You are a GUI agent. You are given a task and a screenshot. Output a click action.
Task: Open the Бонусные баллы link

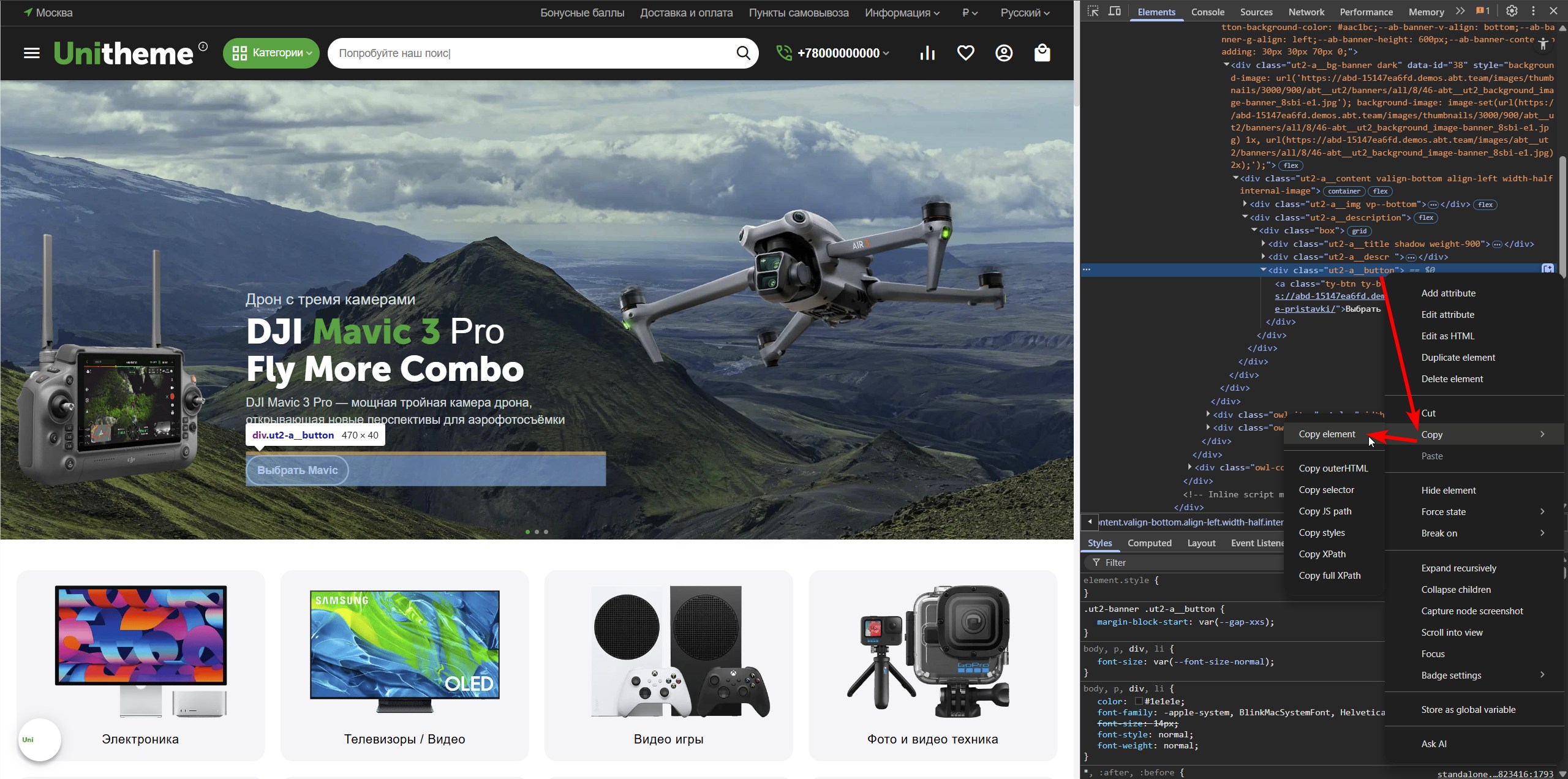point(582,12)
